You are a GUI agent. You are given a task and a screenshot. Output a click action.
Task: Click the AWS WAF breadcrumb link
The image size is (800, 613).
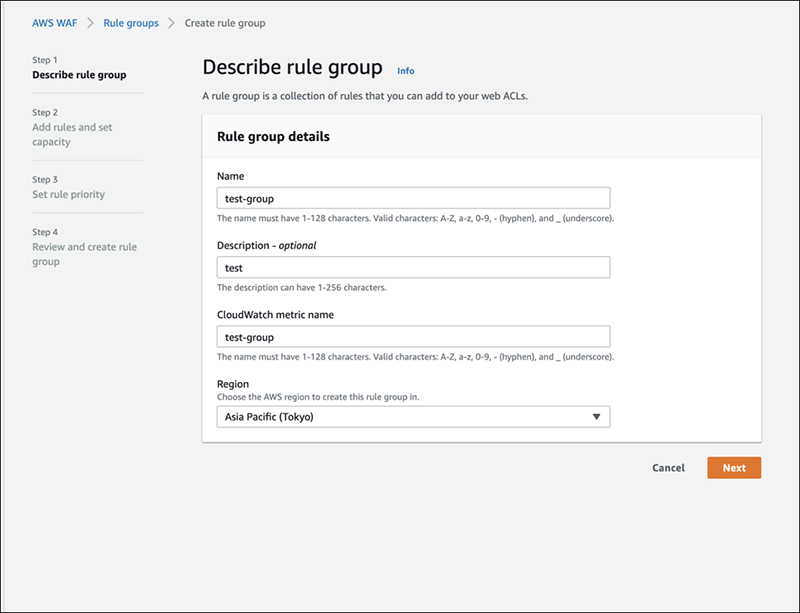(56, 22)
